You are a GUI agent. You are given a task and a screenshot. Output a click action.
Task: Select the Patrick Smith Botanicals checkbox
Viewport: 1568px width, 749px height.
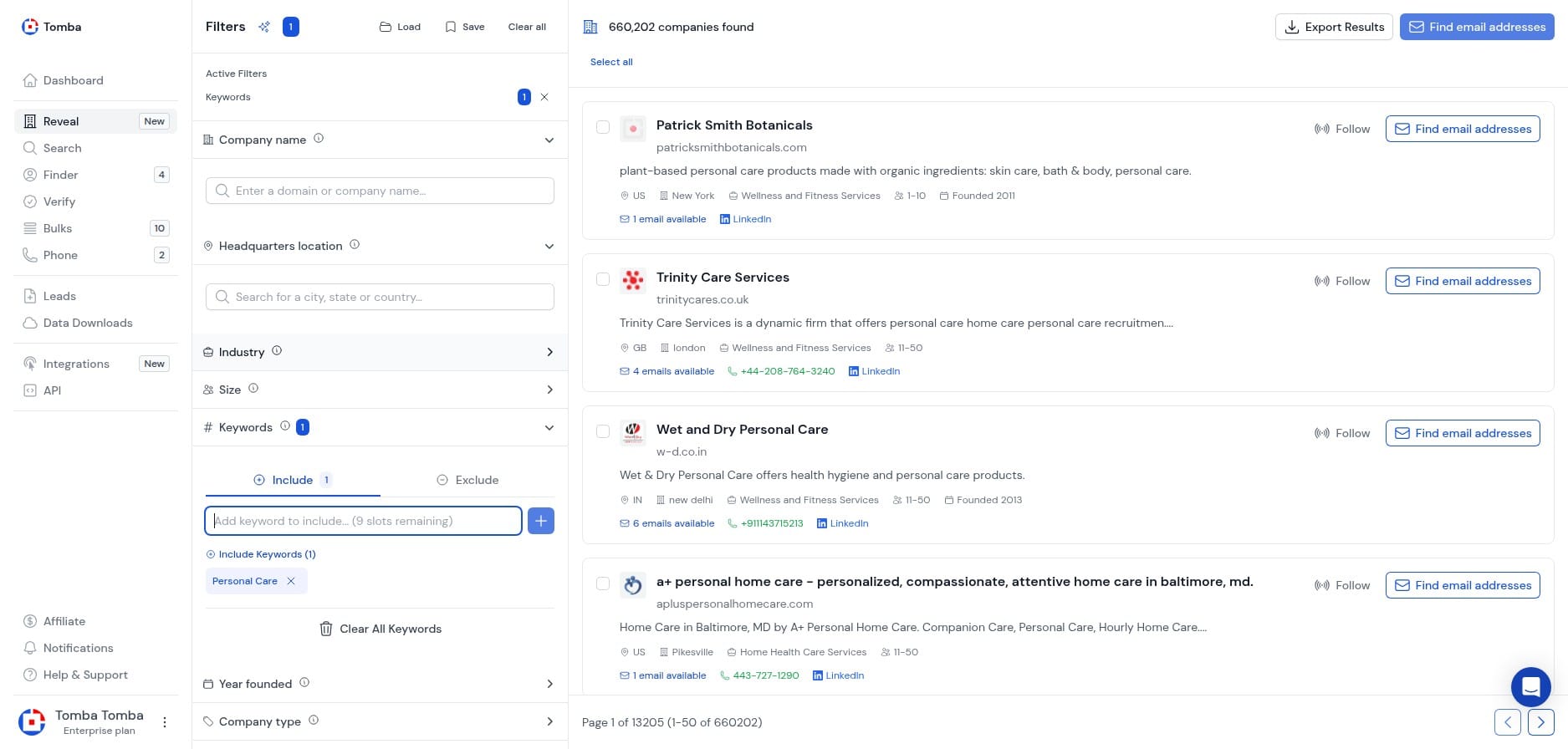(x=603, y=127)
